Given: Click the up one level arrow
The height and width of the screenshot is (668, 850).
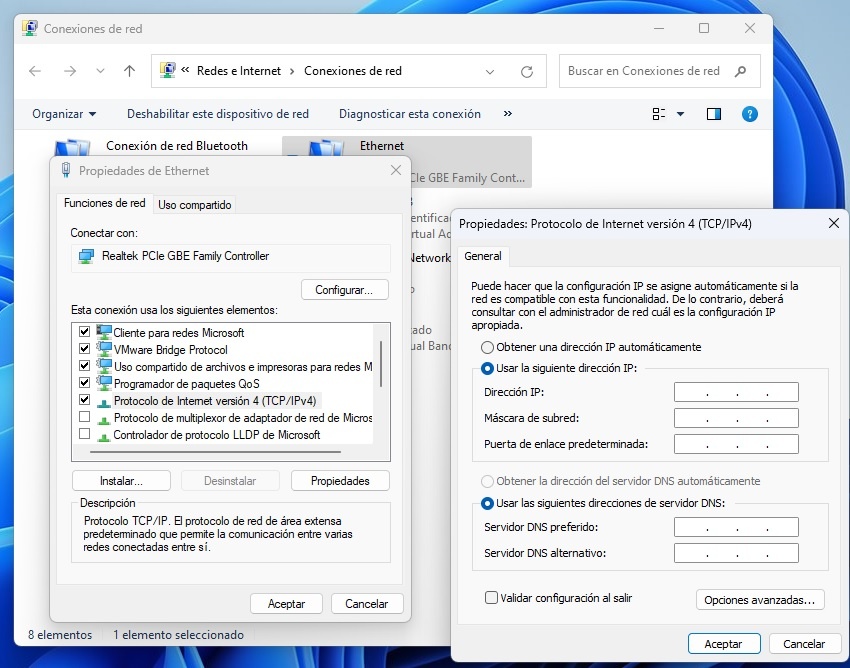Looking at the screenshot, I should [129, 70].
